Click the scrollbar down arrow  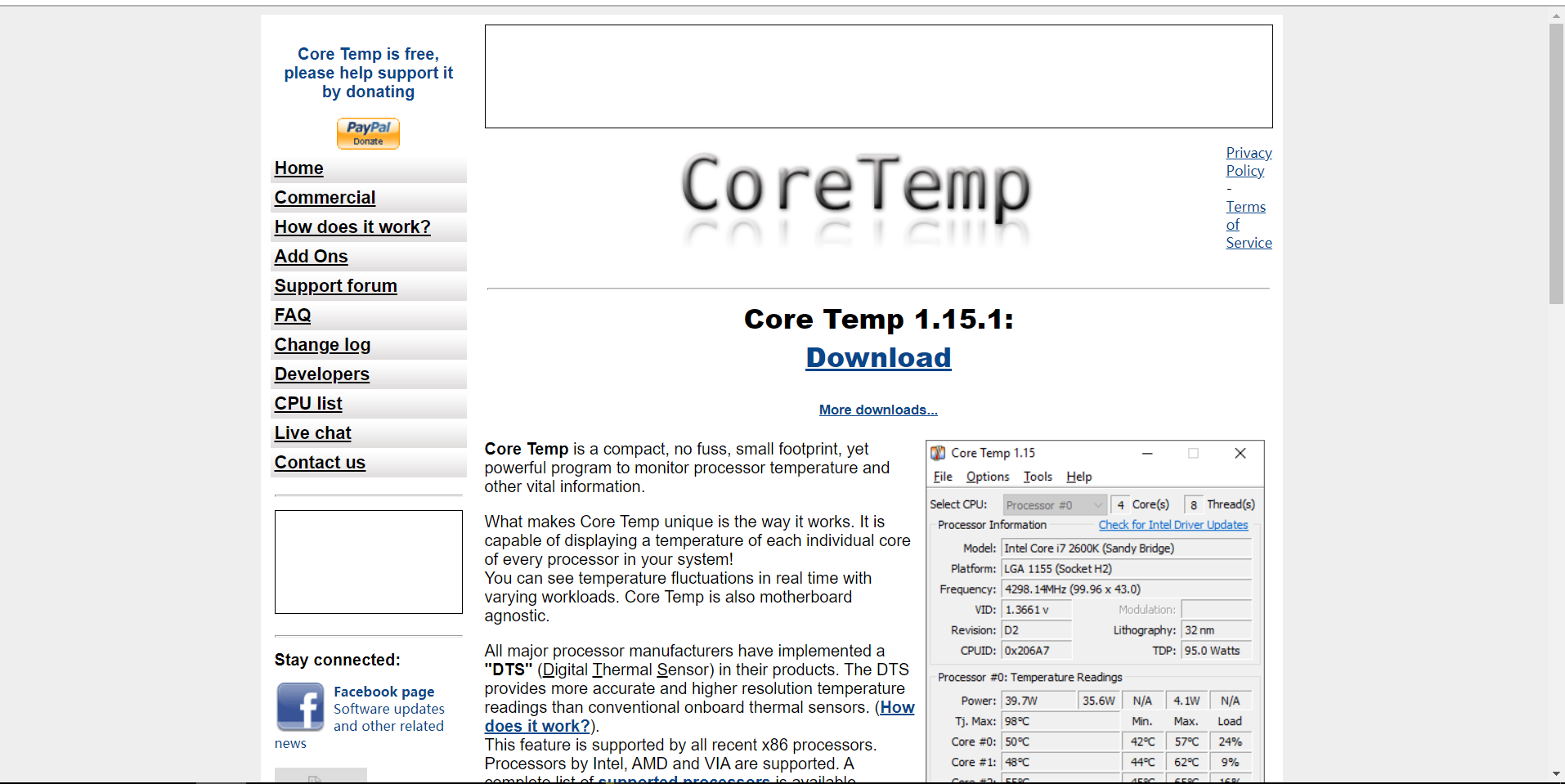pos(1556,773)
